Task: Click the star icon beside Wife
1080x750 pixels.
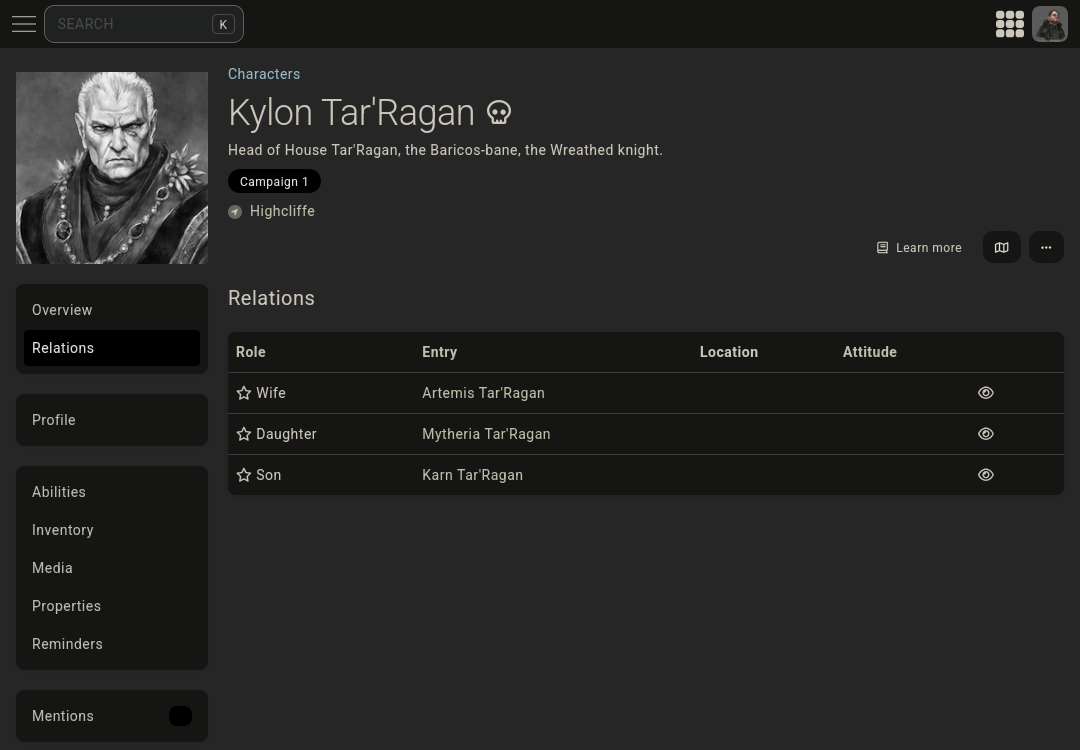Action: 244,393
